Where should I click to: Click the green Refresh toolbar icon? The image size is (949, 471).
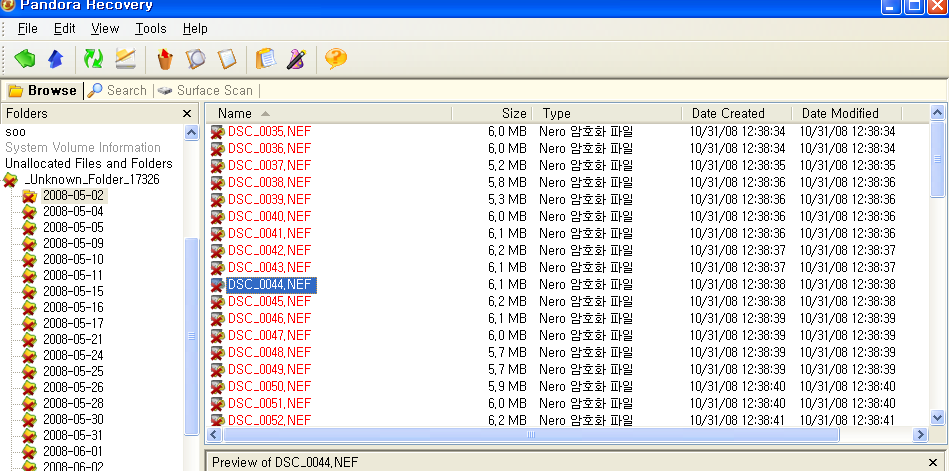coord(93,59)
